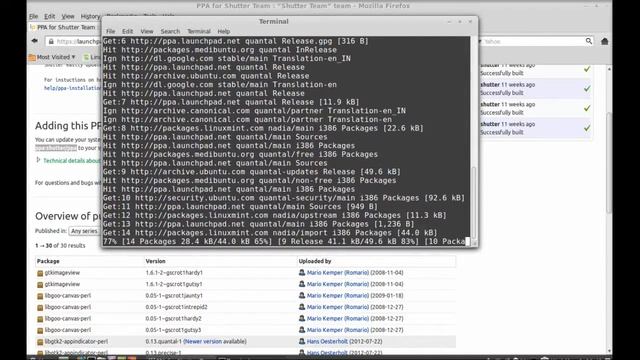Click person icon beside Hans Oesterholt 2012-07-22

pyautogui.click(x=302, y=341)
